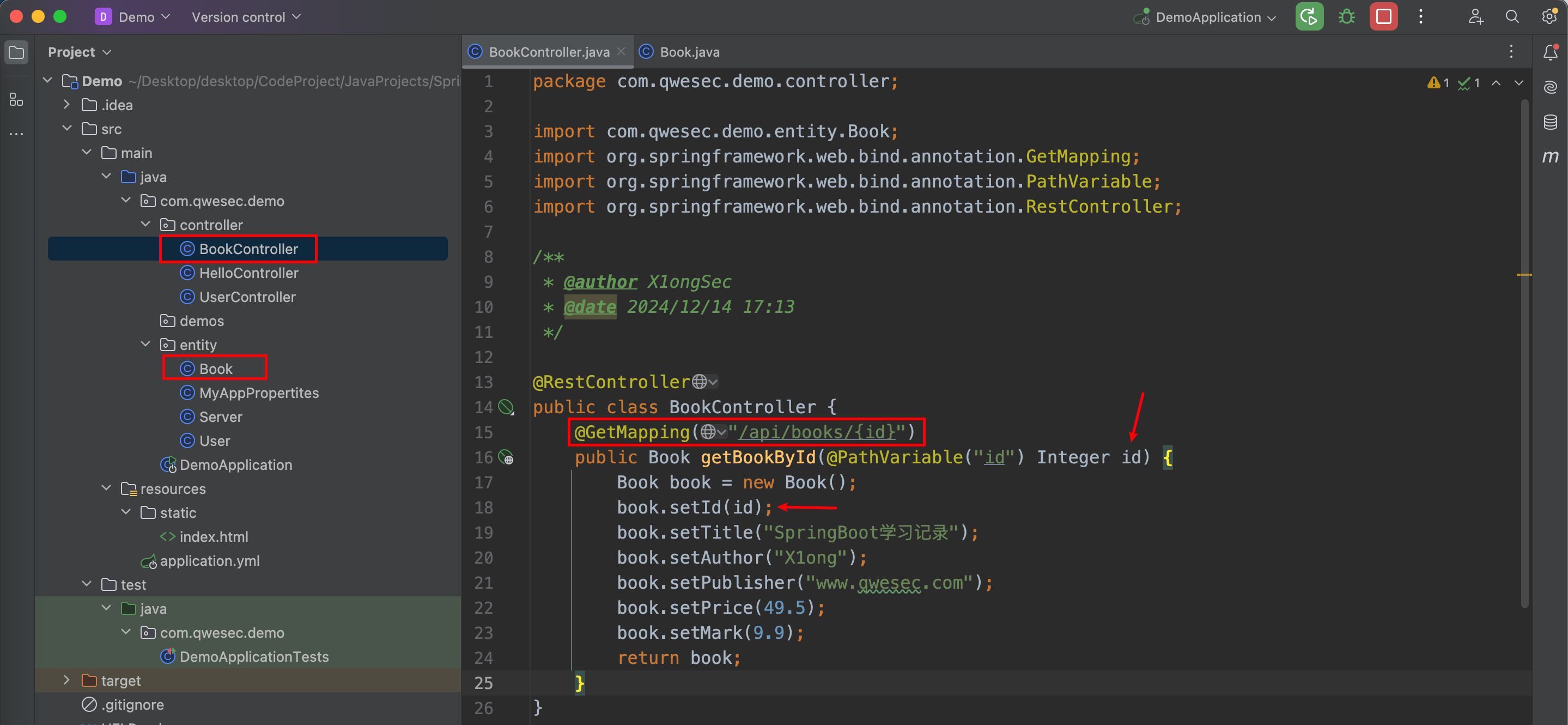Open the Project view mode dropdown
1568x725 pixels.
click(79, 52)
